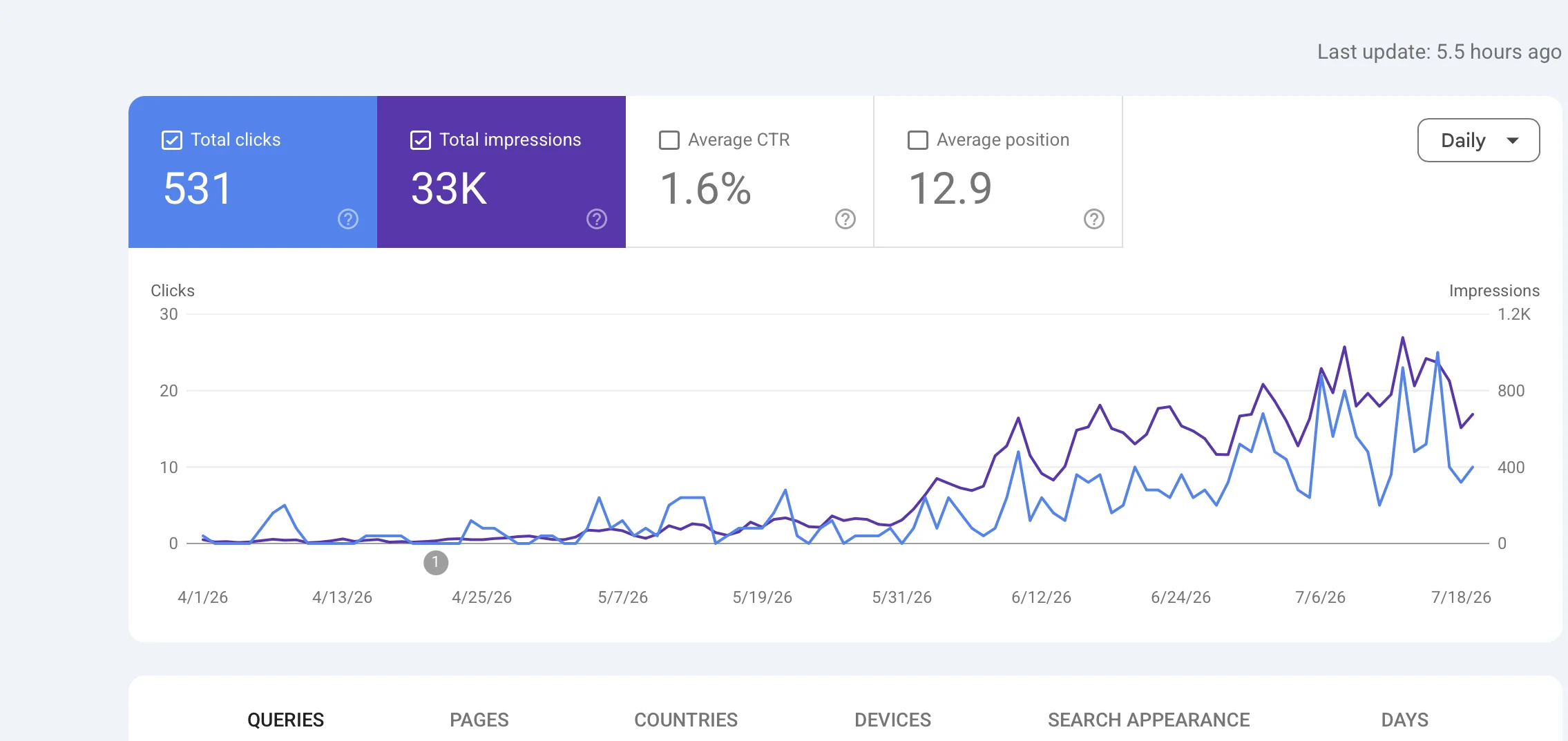Click the 1.2K impressions axis label
The height and width of the screenshot is (741, 1568).
[x=1514, y=314]
